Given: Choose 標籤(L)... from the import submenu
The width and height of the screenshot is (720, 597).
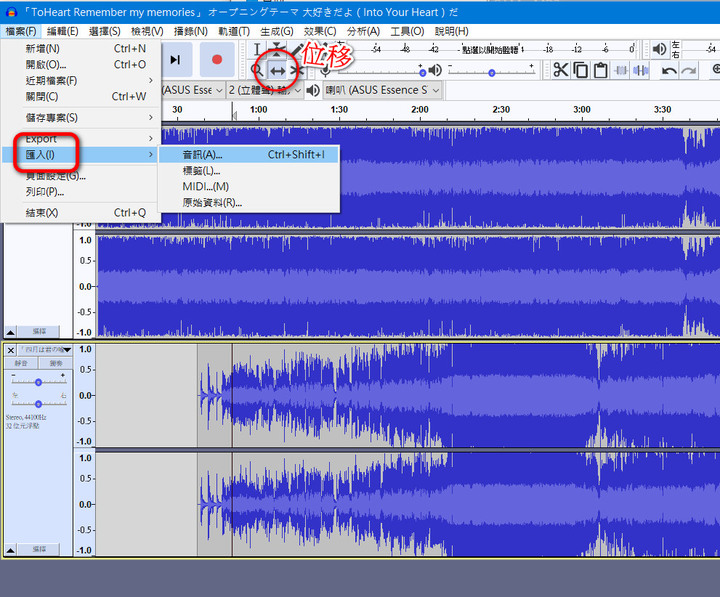Looking at the screenshot, I should pos(249,171).
